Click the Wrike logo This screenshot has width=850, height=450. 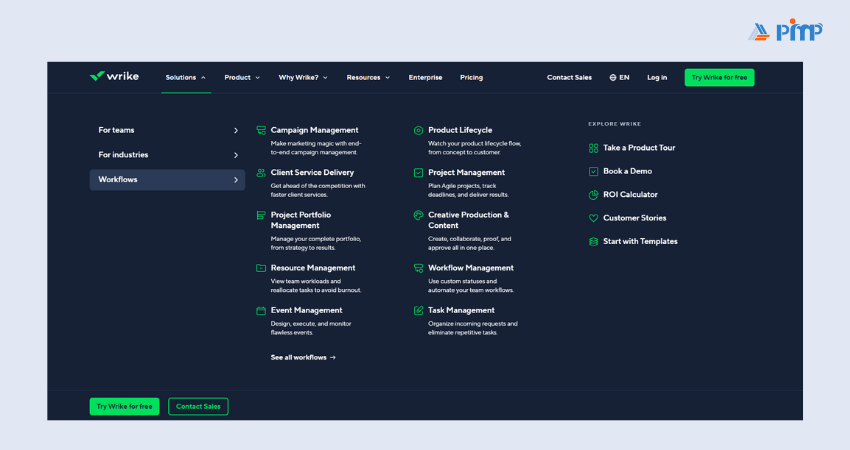click(x=114, y=76)
